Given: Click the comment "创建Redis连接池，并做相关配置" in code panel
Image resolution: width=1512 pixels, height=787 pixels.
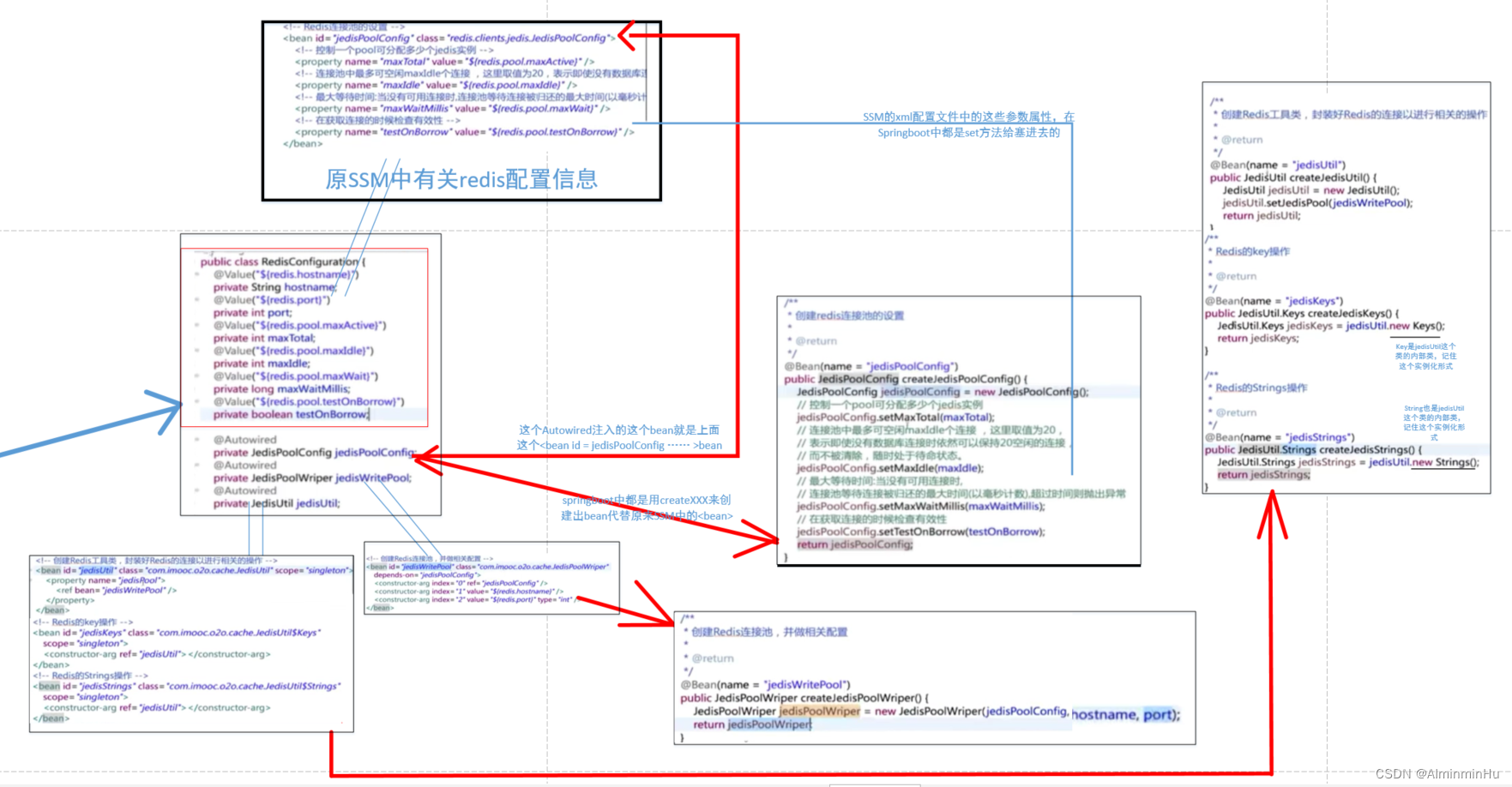Looking at the screenshot, I should click(769, 632).
